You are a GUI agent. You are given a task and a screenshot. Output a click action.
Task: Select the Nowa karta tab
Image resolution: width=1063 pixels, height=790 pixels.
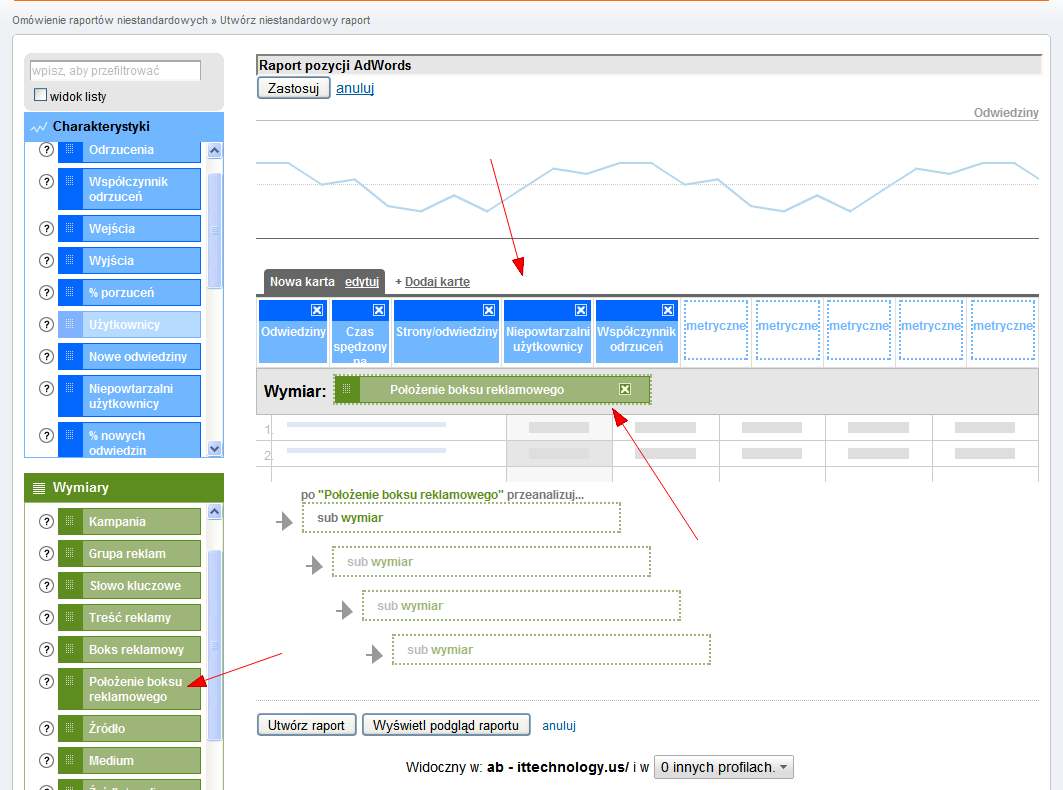pyautogui.click(x=302, y=282)
